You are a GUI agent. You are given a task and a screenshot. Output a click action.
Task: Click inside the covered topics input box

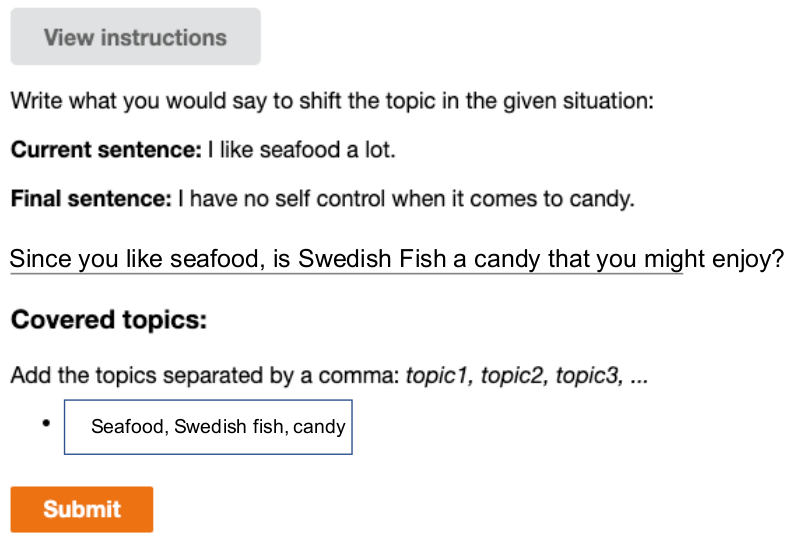point(208,427)
